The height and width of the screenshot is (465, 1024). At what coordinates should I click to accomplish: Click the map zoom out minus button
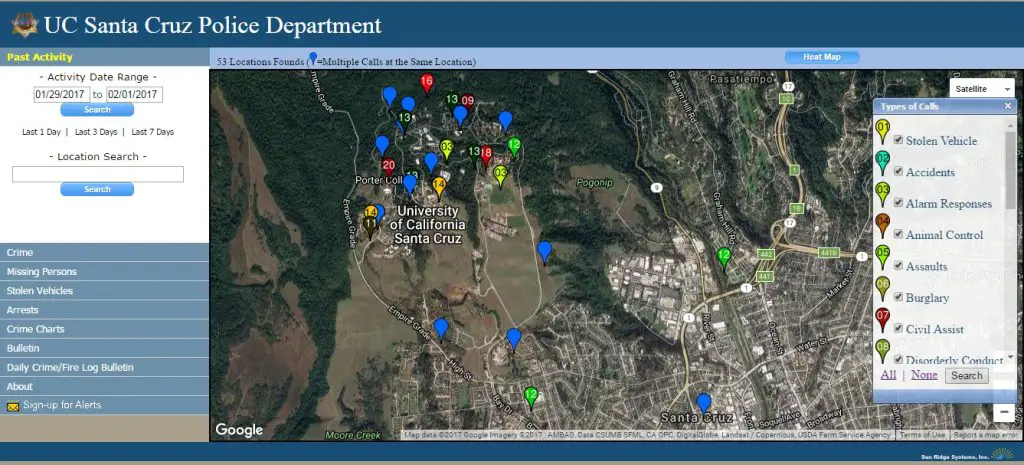point(1004,412)
